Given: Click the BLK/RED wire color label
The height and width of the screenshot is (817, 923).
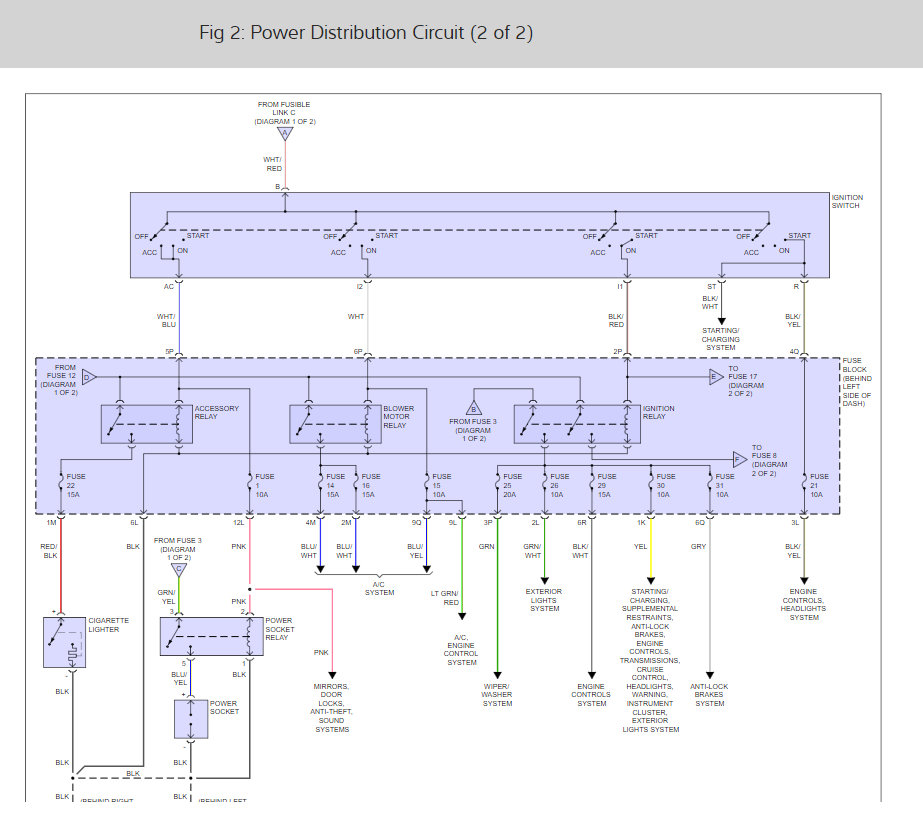Looking at the screenshot, I should click(616, 320).
